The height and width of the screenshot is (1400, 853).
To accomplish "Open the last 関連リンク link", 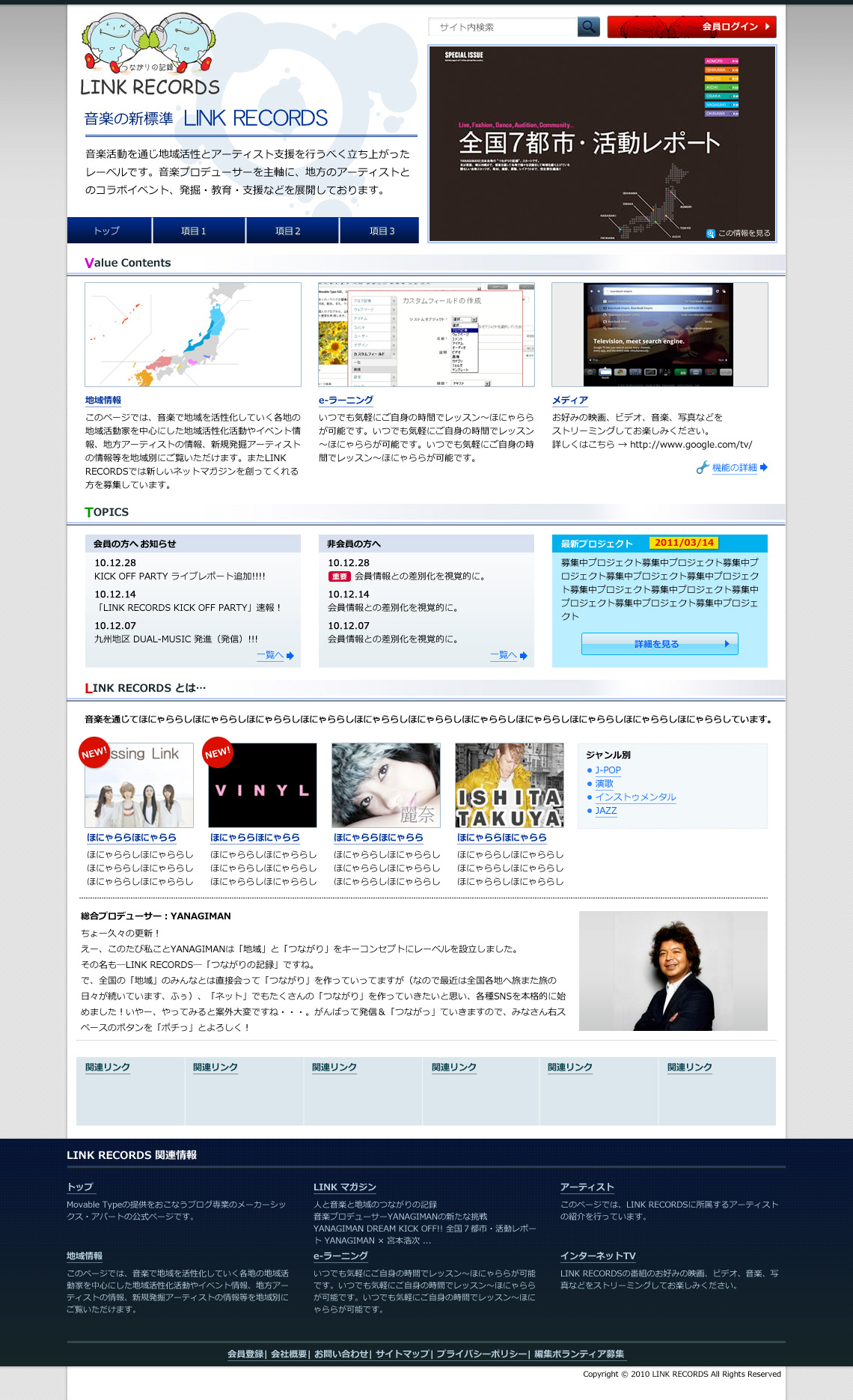I will pos(690,1068).
